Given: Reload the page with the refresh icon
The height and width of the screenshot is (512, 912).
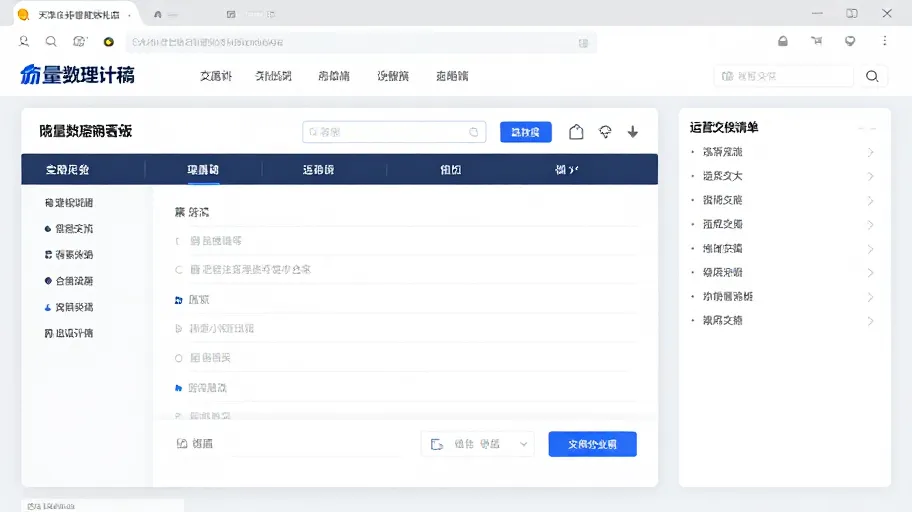Looking at the screenshot, I should 80,41.
